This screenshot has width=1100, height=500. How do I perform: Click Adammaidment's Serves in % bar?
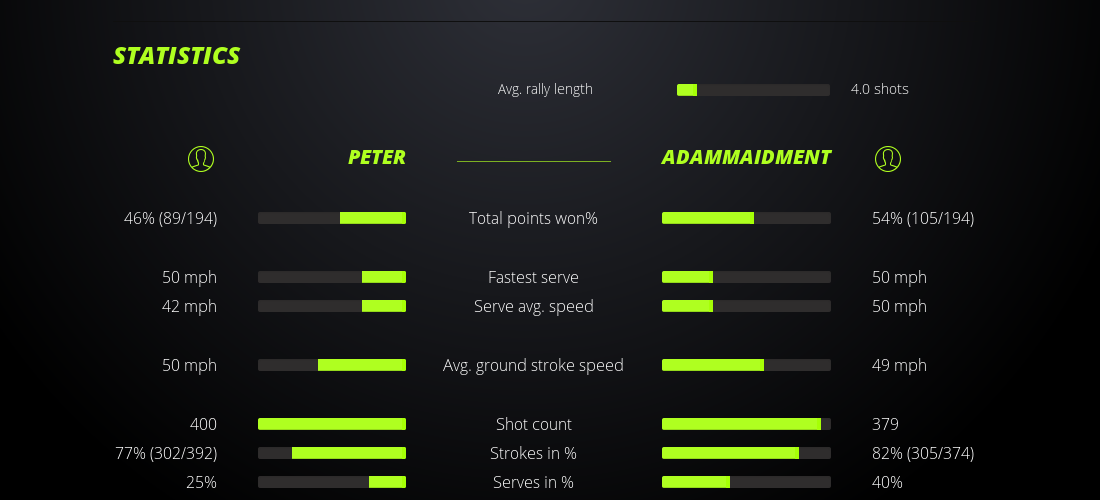point(746,482)
